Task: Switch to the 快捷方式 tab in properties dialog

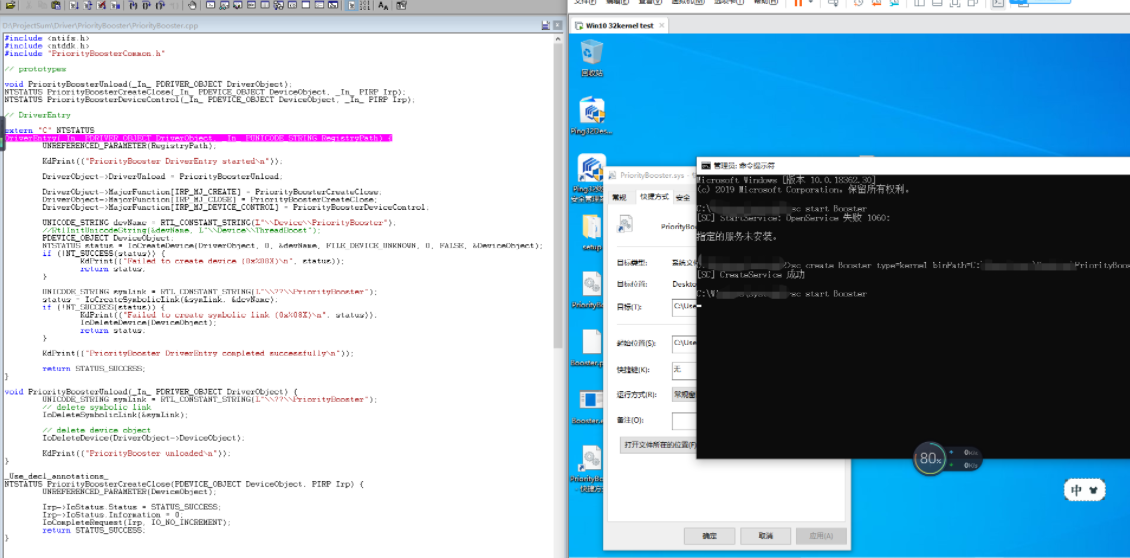Action: point(653,197)
